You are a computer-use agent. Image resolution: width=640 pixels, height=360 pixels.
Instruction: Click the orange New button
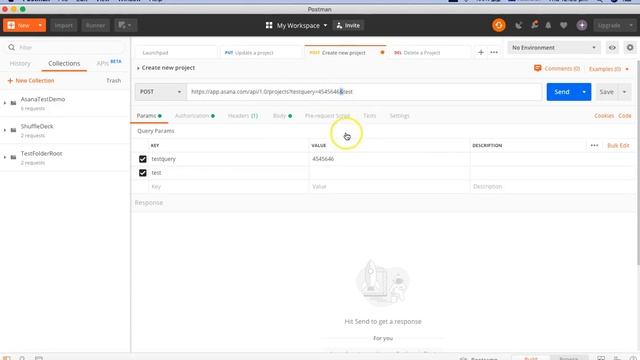click(x=19, y=25)
